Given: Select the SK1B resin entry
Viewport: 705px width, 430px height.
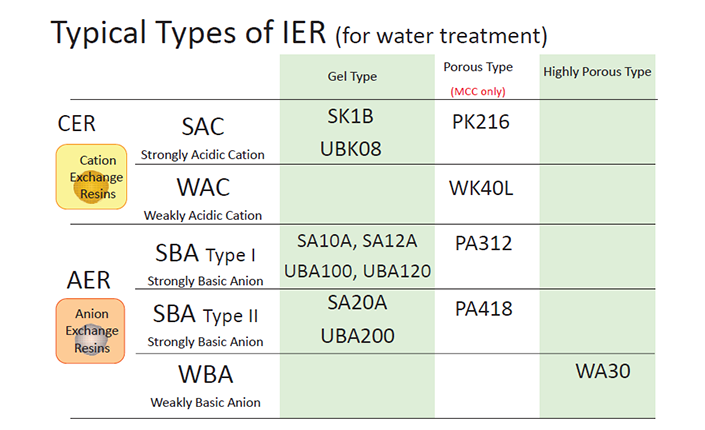Looking at the screenshot, I should (350, 116).
